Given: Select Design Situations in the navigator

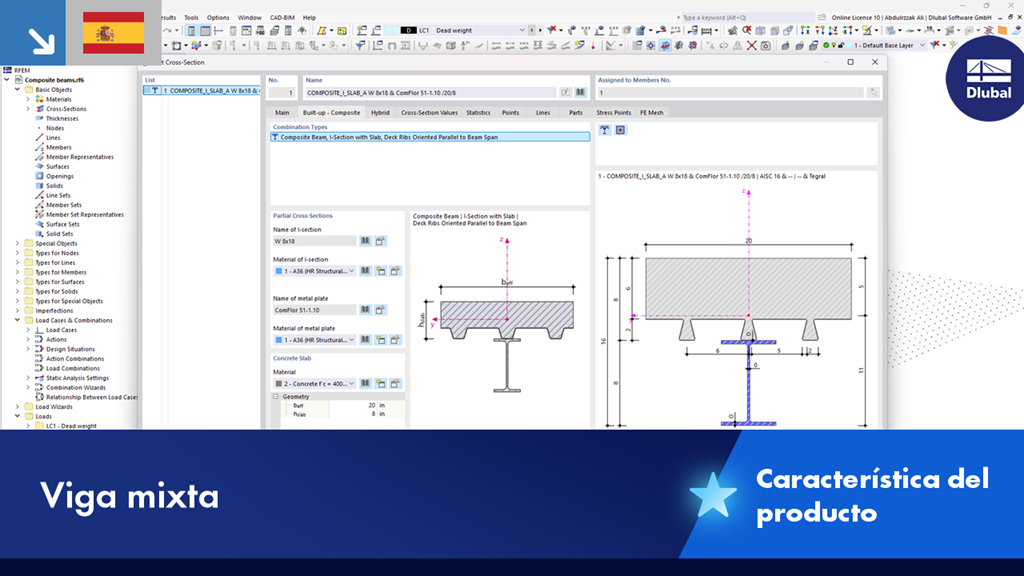Looking at the screenshot, I should click(x=70, y=349).
